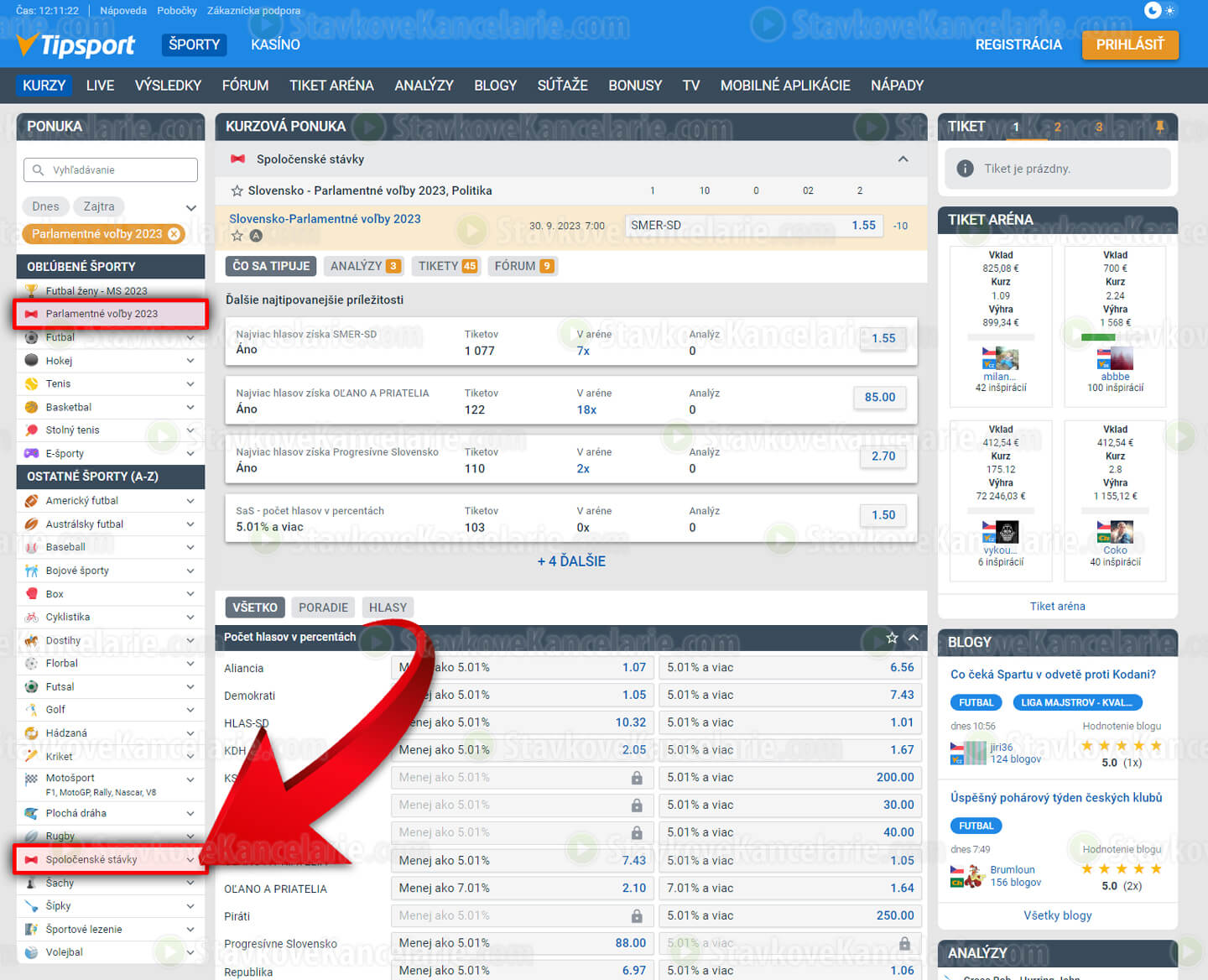
Task: Toggle the Zajtra filter chip
Action: [x=99, y=206]
